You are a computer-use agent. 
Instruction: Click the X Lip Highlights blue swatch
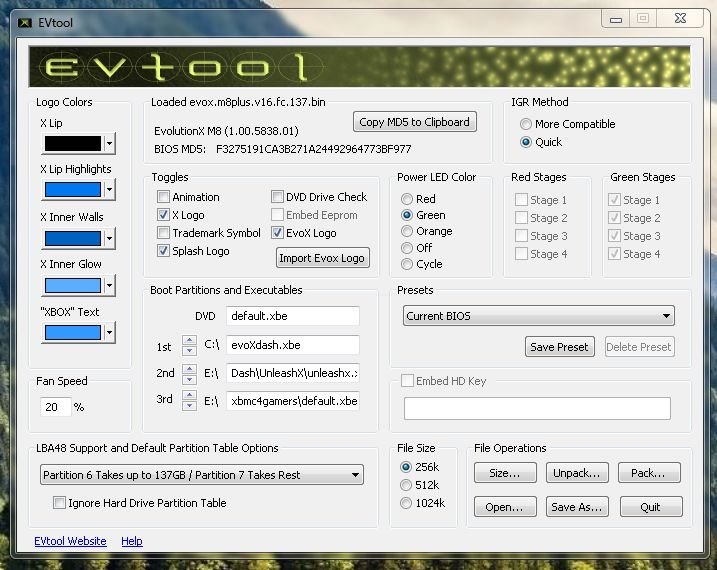pos(73,190)
